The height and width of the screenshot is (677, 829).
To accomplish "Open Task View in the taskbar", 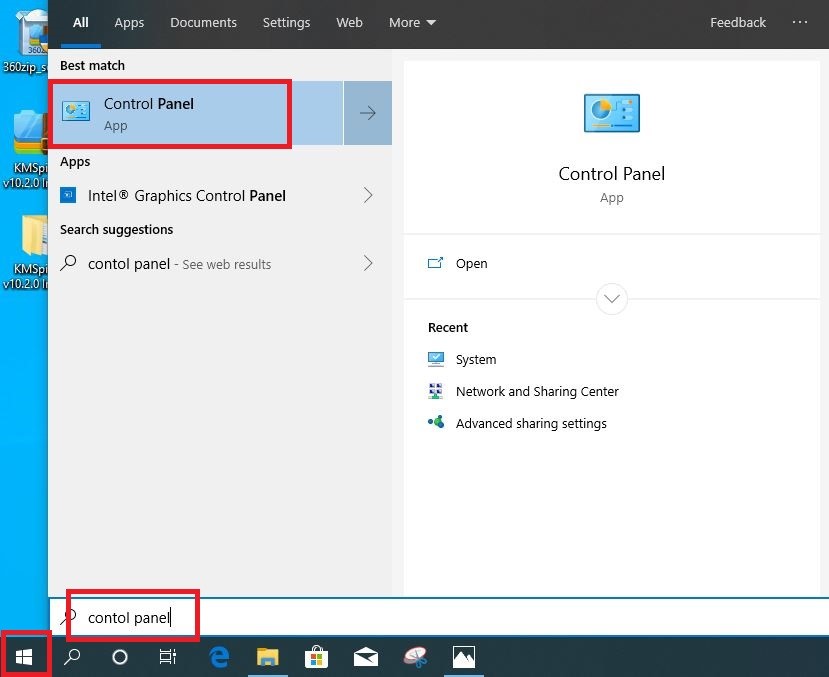I will 168,657.
